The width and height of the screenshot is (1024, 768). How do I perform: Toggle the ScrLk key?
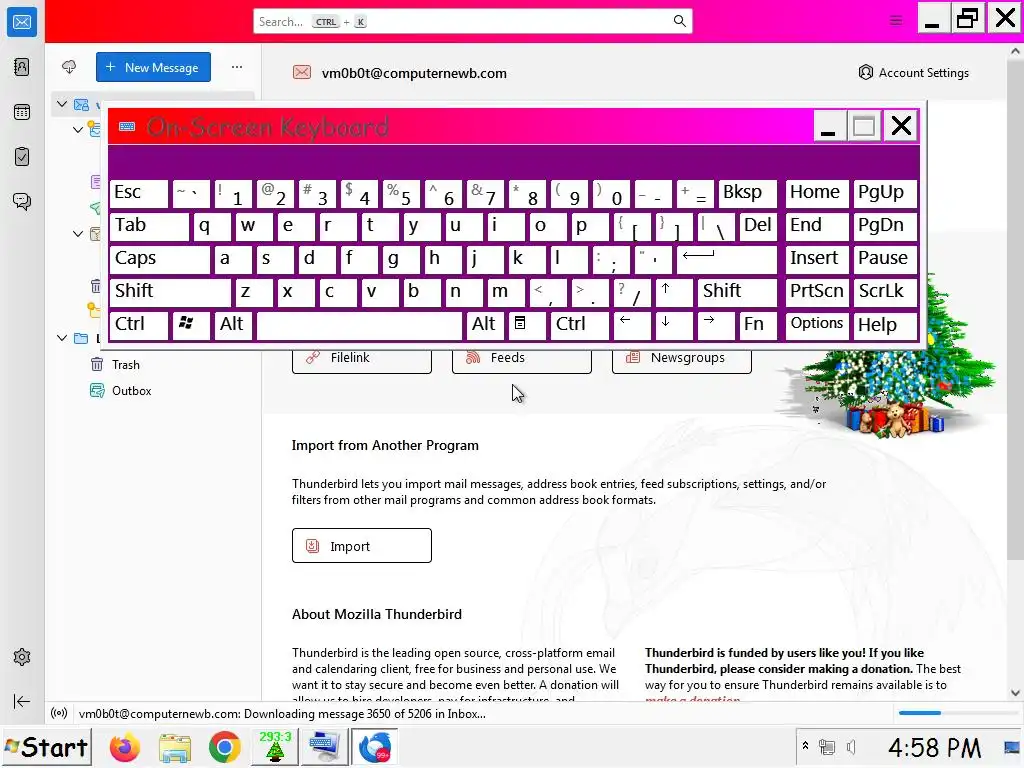pyautogui.click(x=885, y=291)
